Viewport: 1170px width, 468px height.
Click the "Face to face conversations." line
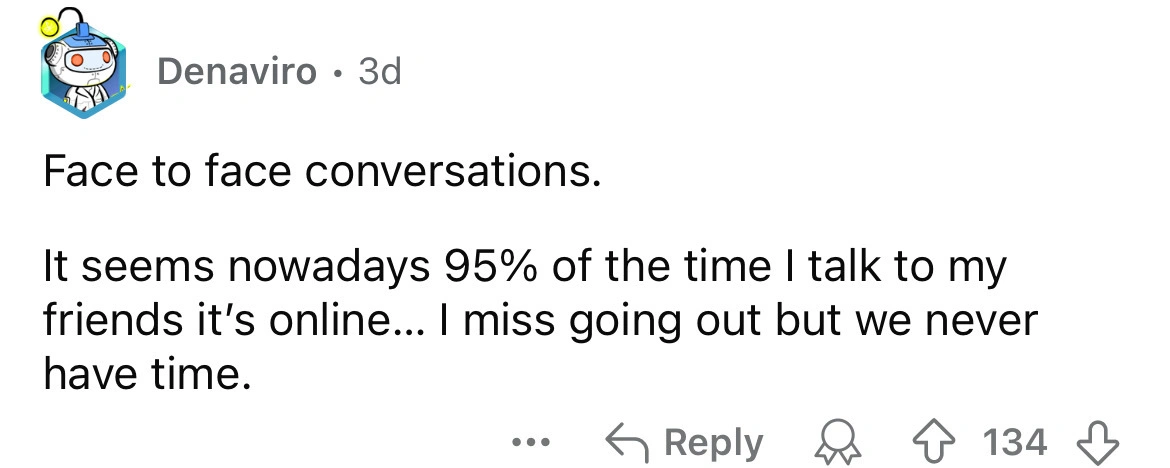[321, 174]
